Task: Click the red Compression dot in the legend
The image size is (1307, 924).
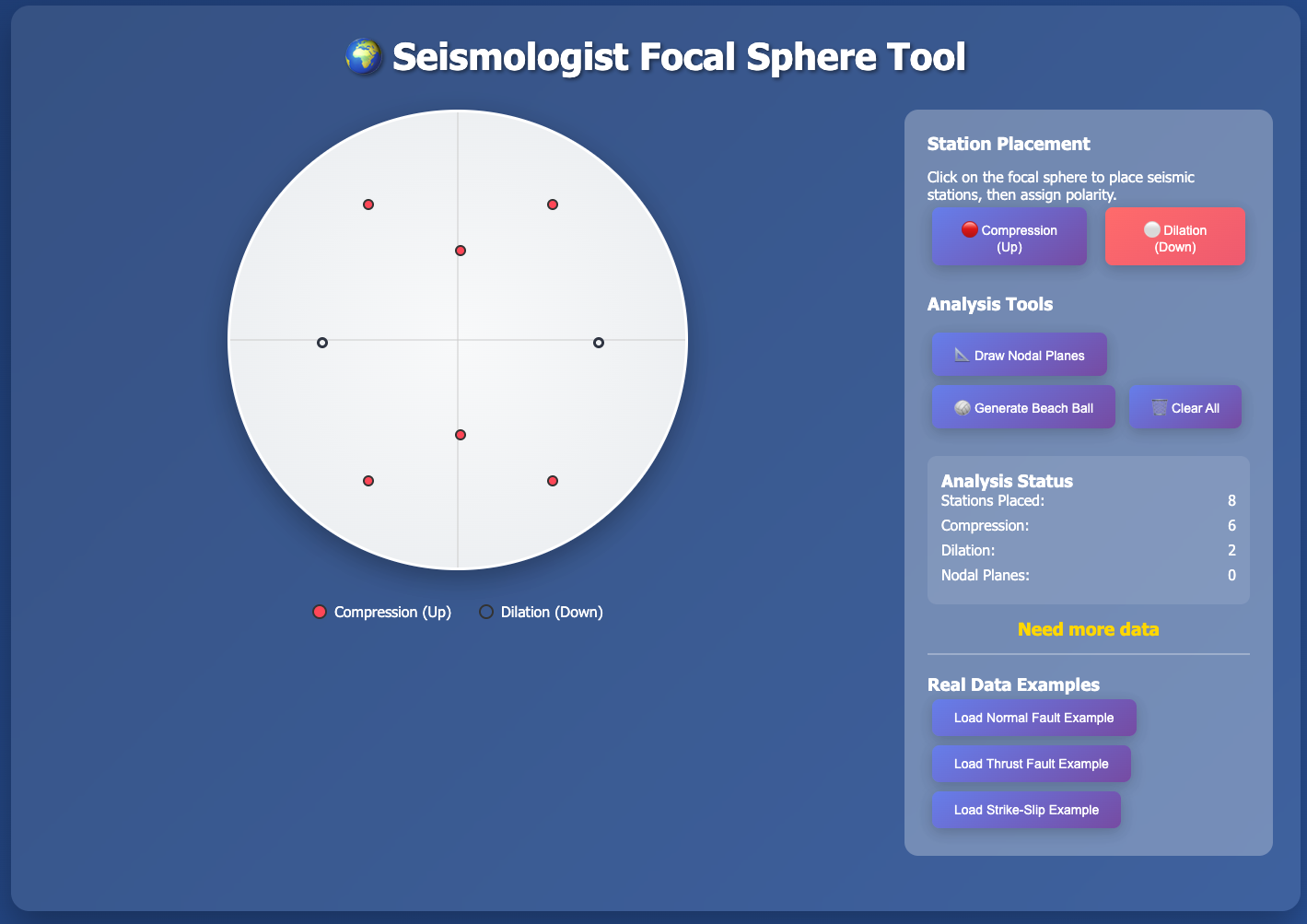Action: coord(320,612)
